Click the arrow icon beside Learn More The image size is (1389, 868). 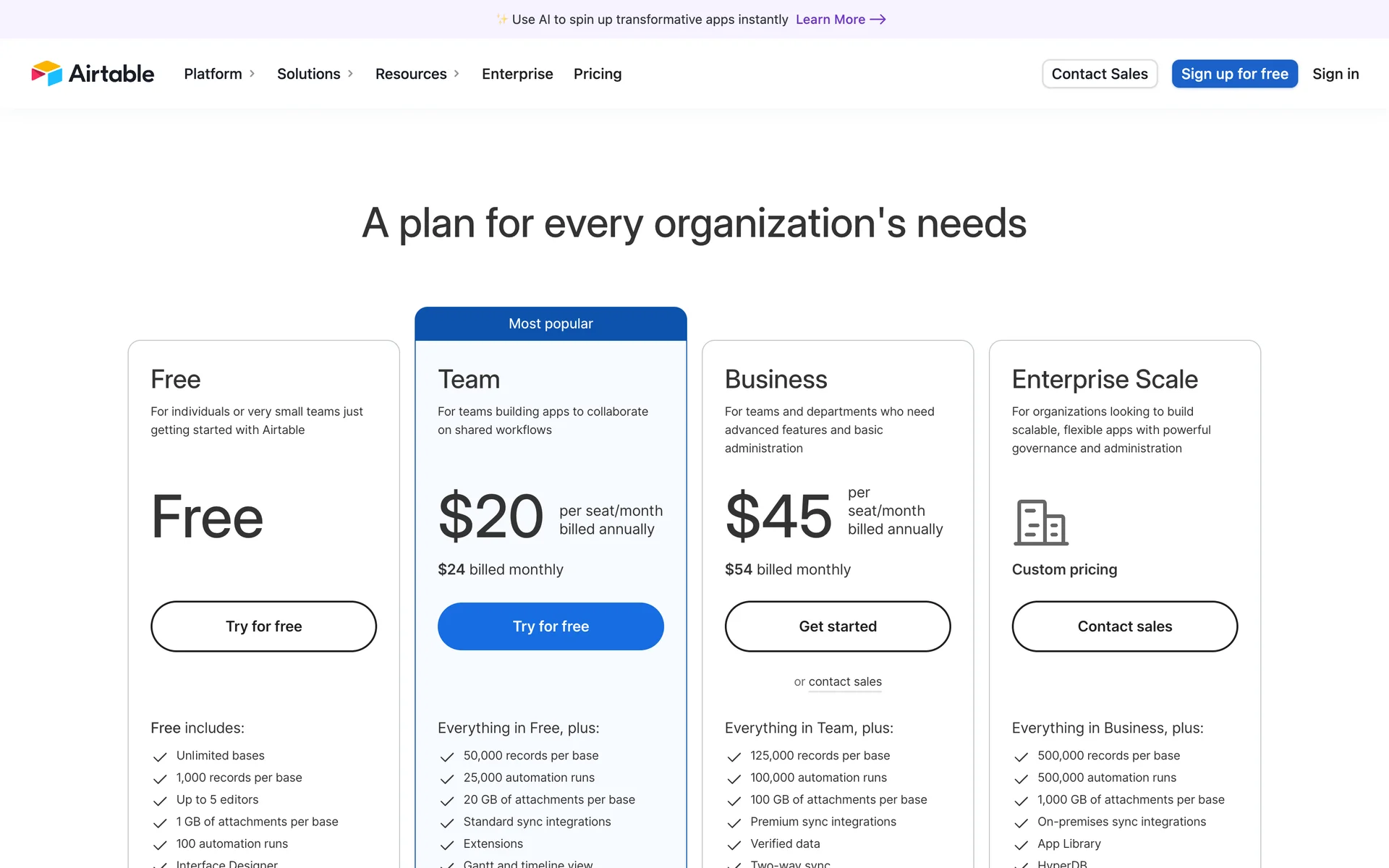[x=878, y=20]
